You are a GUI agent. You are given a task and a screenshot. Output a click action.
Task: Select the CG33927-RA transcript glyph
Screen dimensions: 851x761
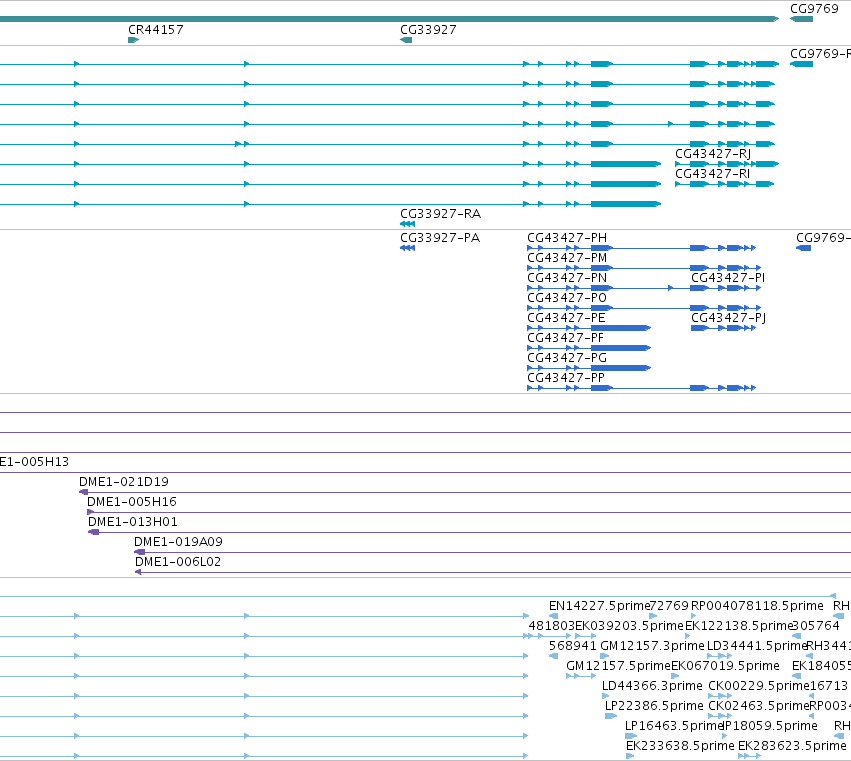coord(408,224)
